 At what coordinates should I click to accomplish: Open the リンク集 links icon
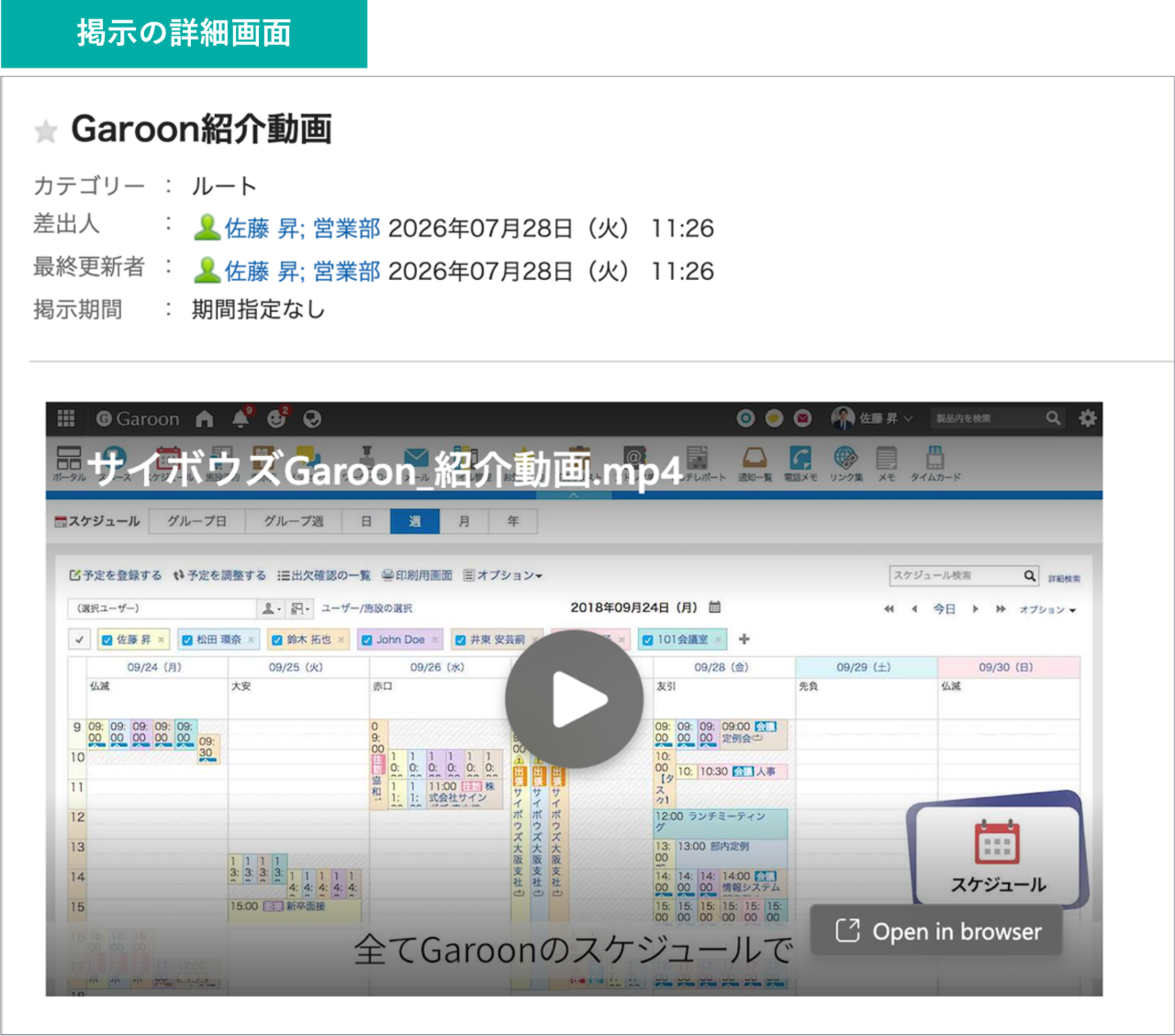pyautogui.click(x=845, y=463)
